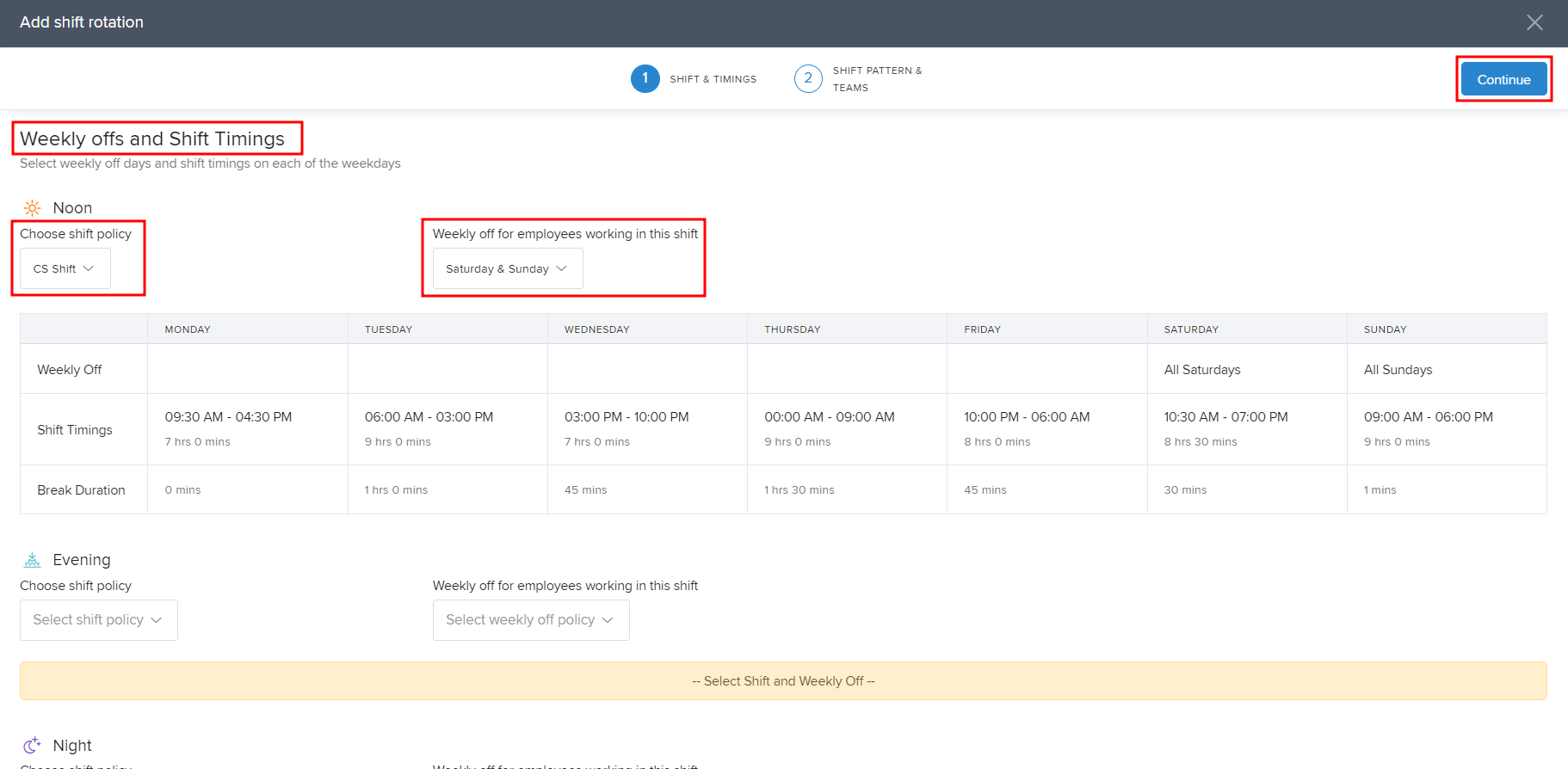Switch to Shift & Timings step
The height and width of the screenshot is (769, 1568).
click(x=713, y=79)
